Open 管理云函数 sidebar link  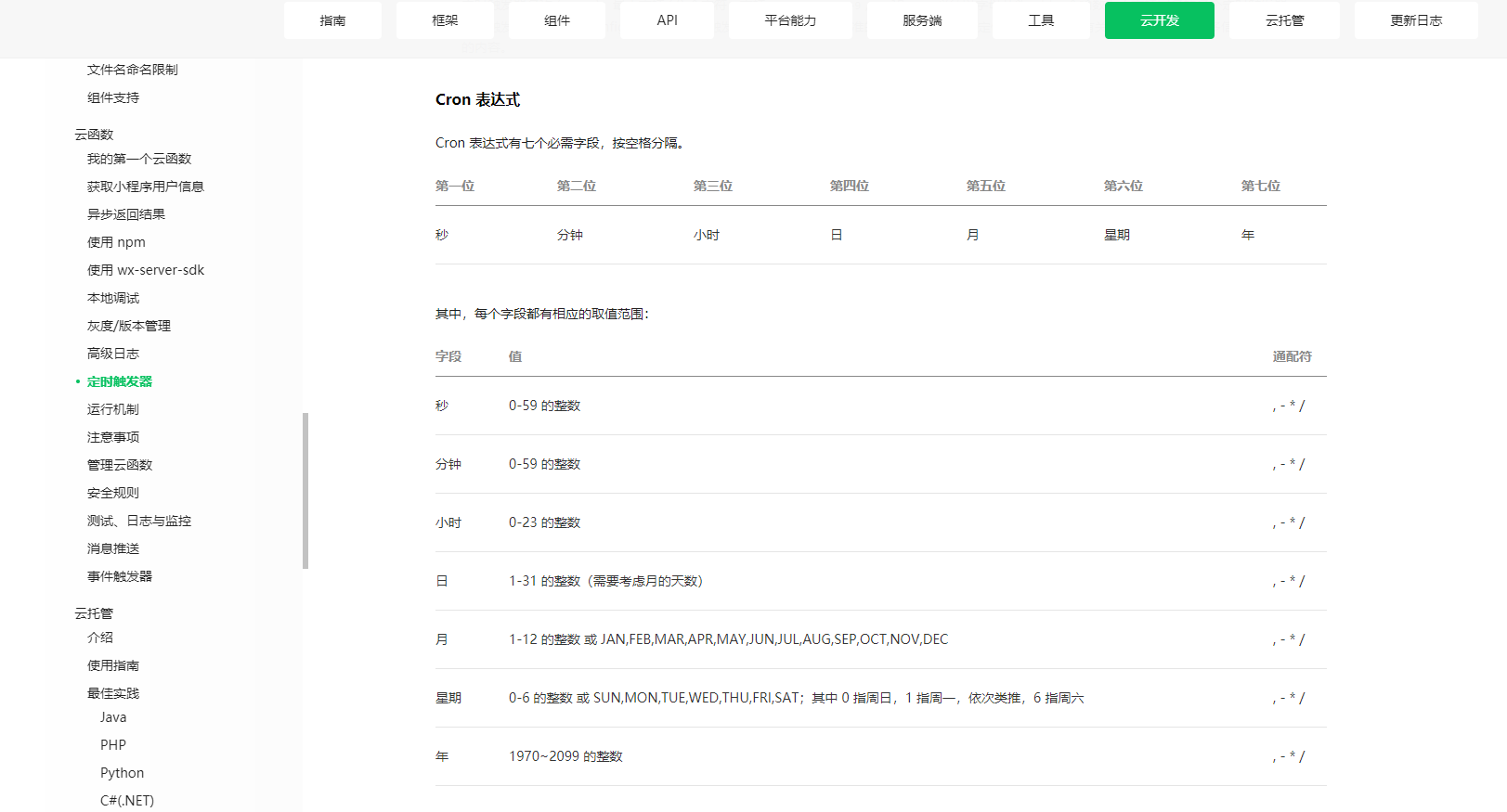(x=120, y=465)
